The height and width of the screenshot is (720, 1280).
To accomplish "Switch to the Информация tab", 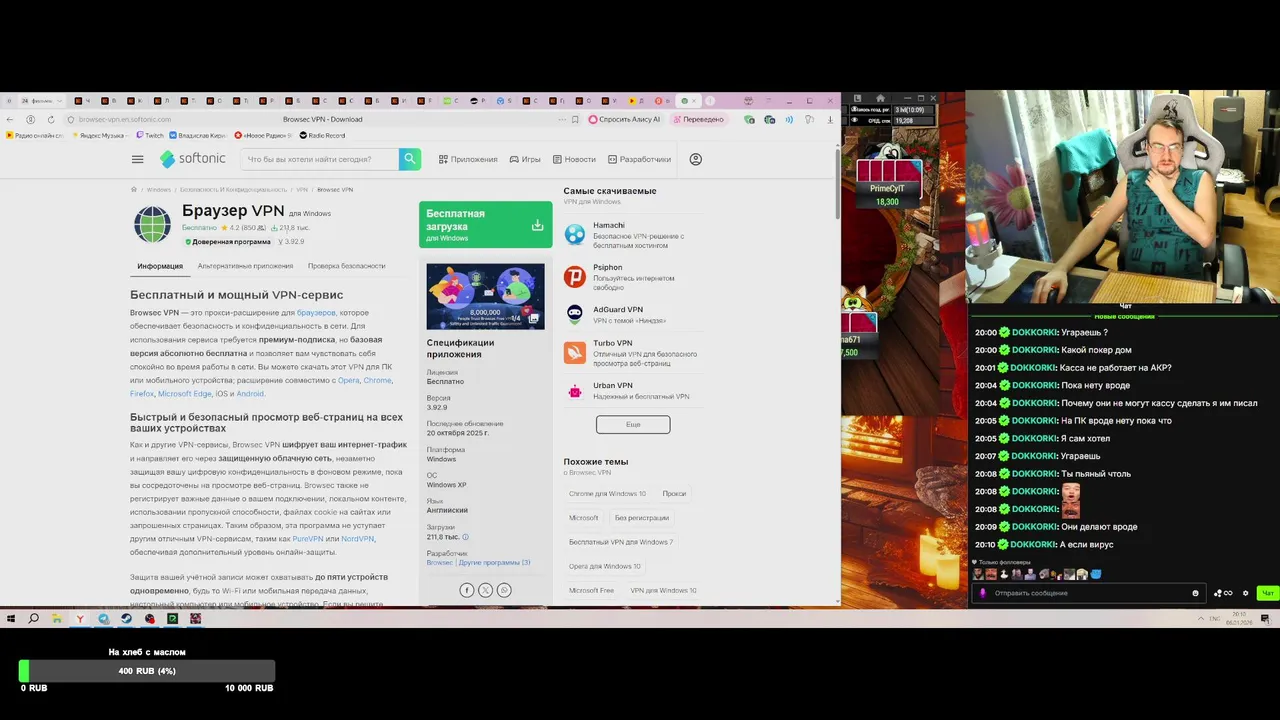I will click(160, 266).
